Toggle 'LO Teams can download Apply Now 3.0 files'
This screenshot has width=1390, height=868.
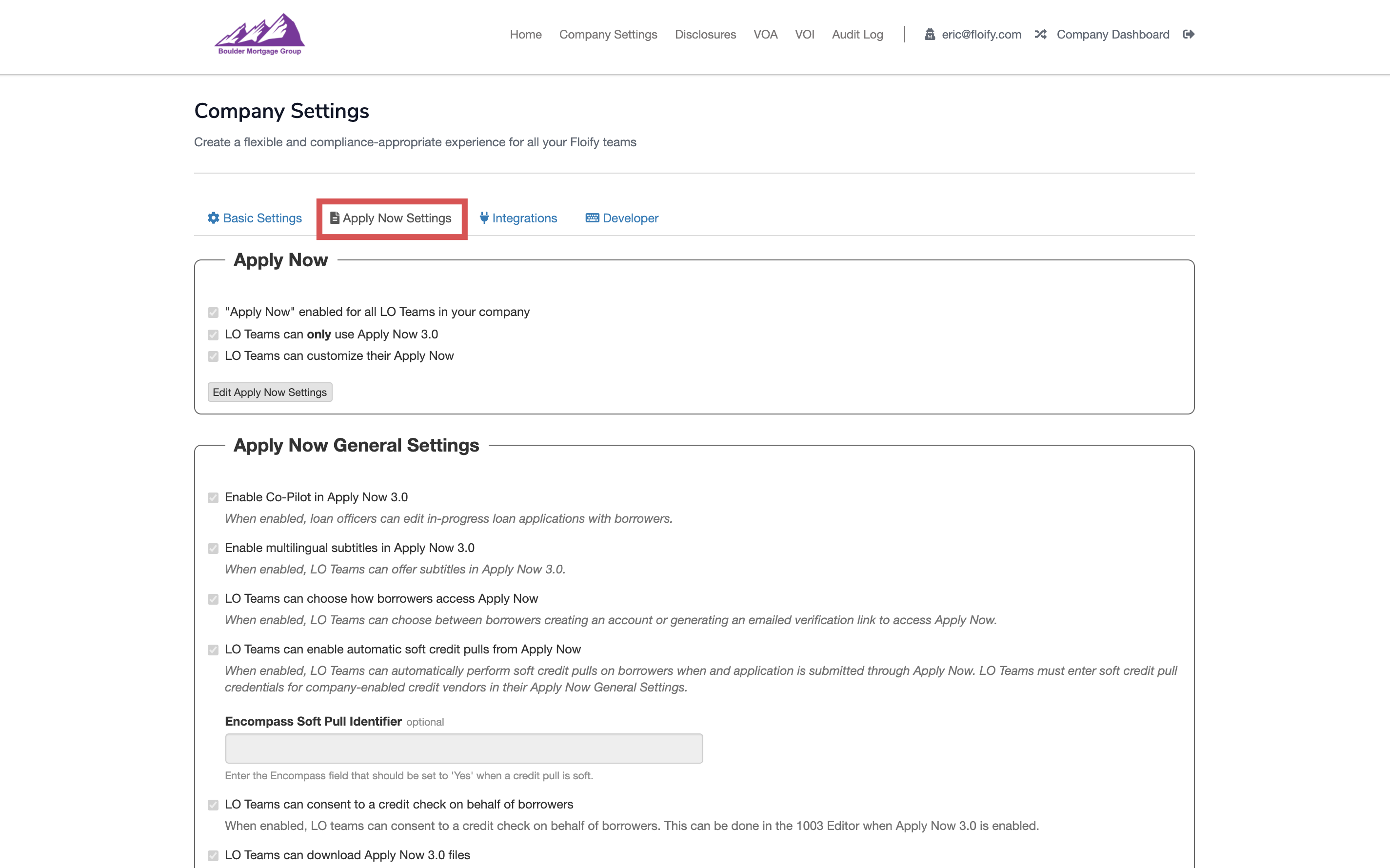click(214, 855)
